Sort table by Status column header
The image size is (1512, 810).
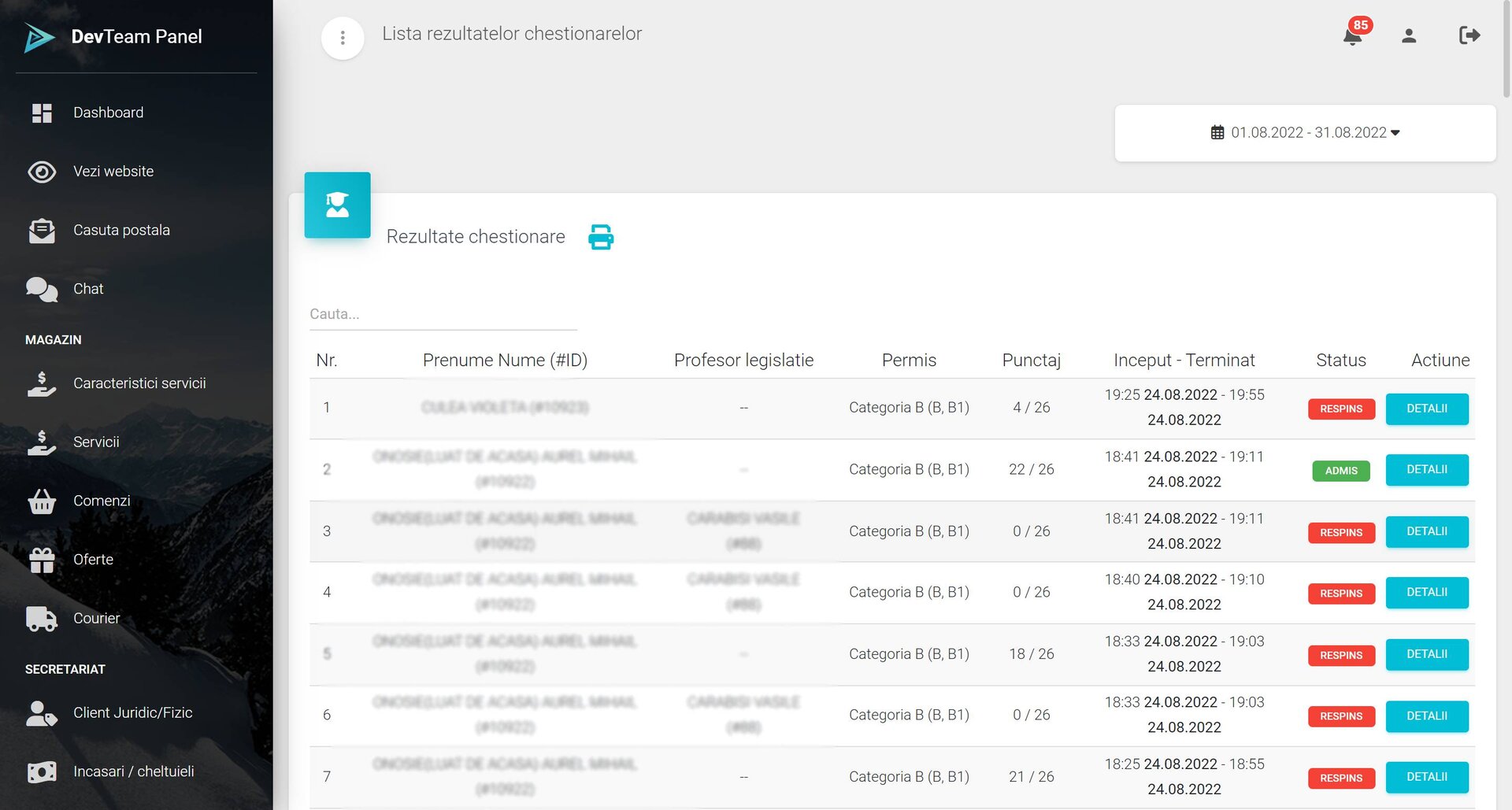click(x=1340, y=361)
